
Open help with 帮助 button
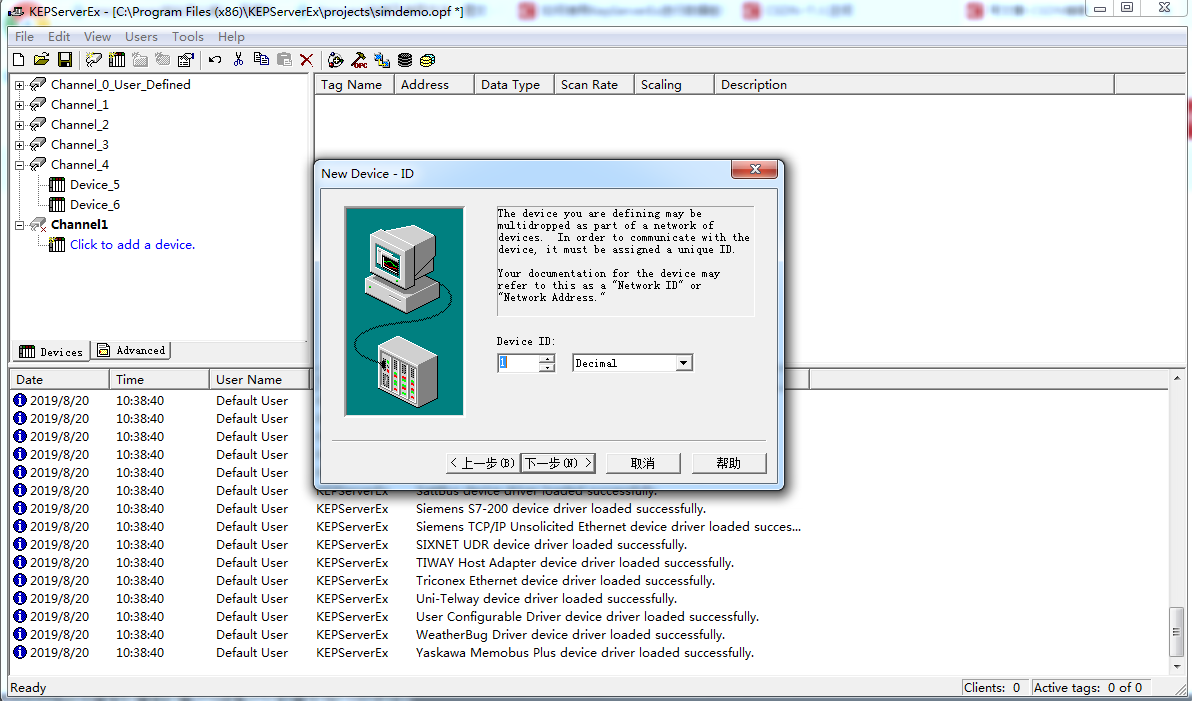pos(729,463)
